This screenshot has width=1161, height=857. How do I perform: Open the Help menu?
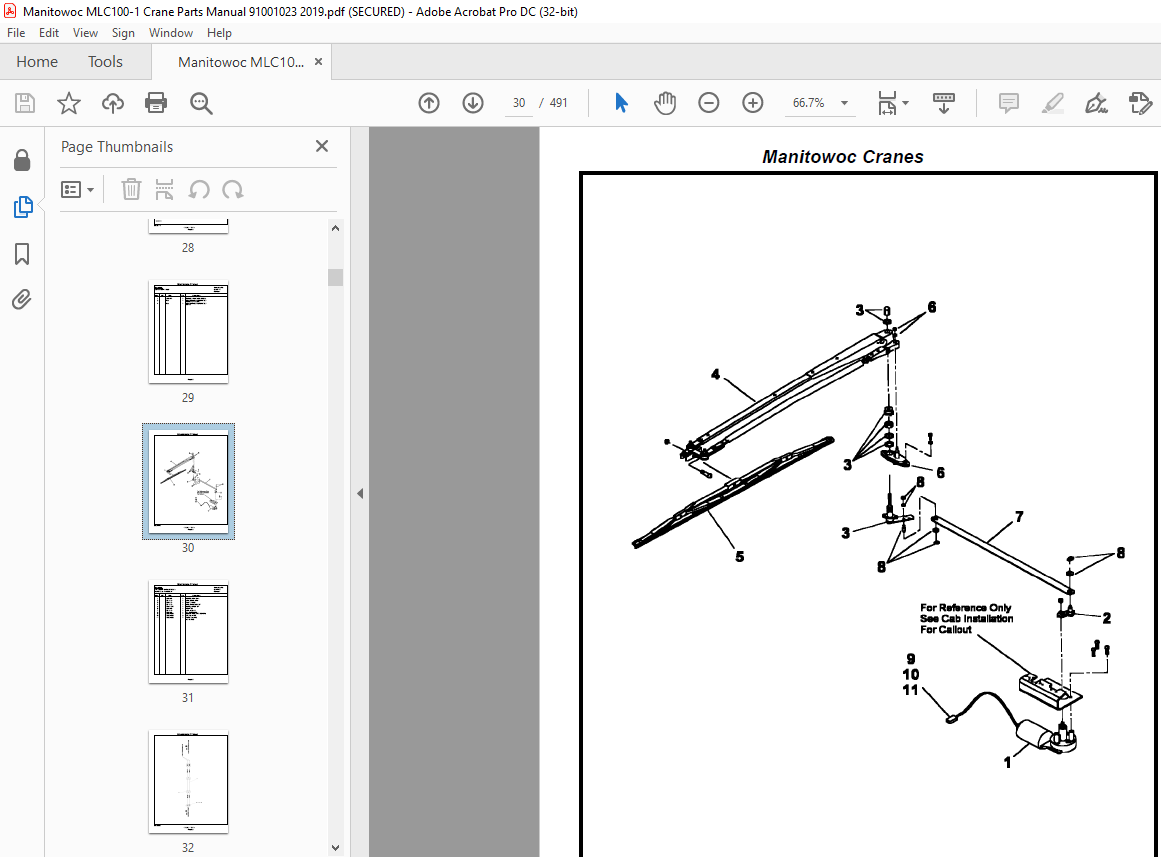219,33
